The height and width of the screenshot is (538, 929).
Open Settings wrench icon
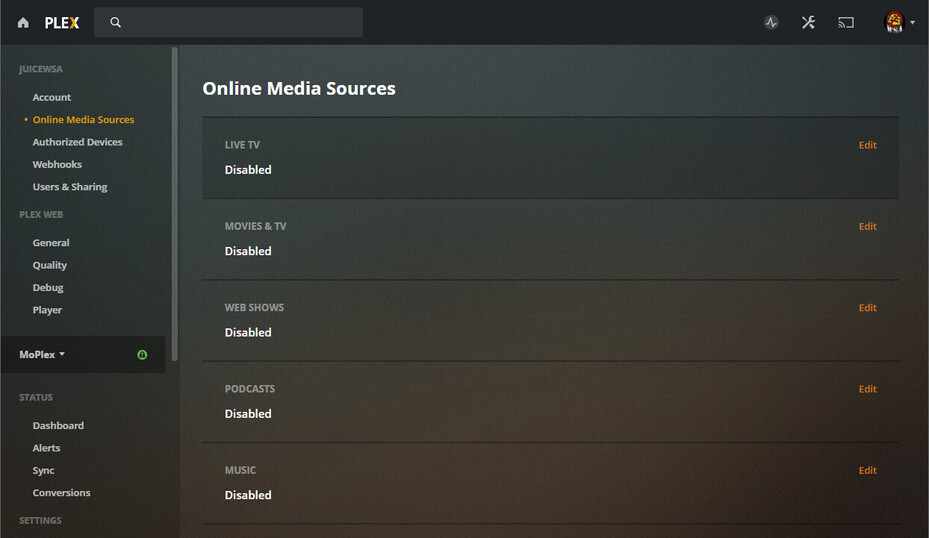(x=808, y=23)
